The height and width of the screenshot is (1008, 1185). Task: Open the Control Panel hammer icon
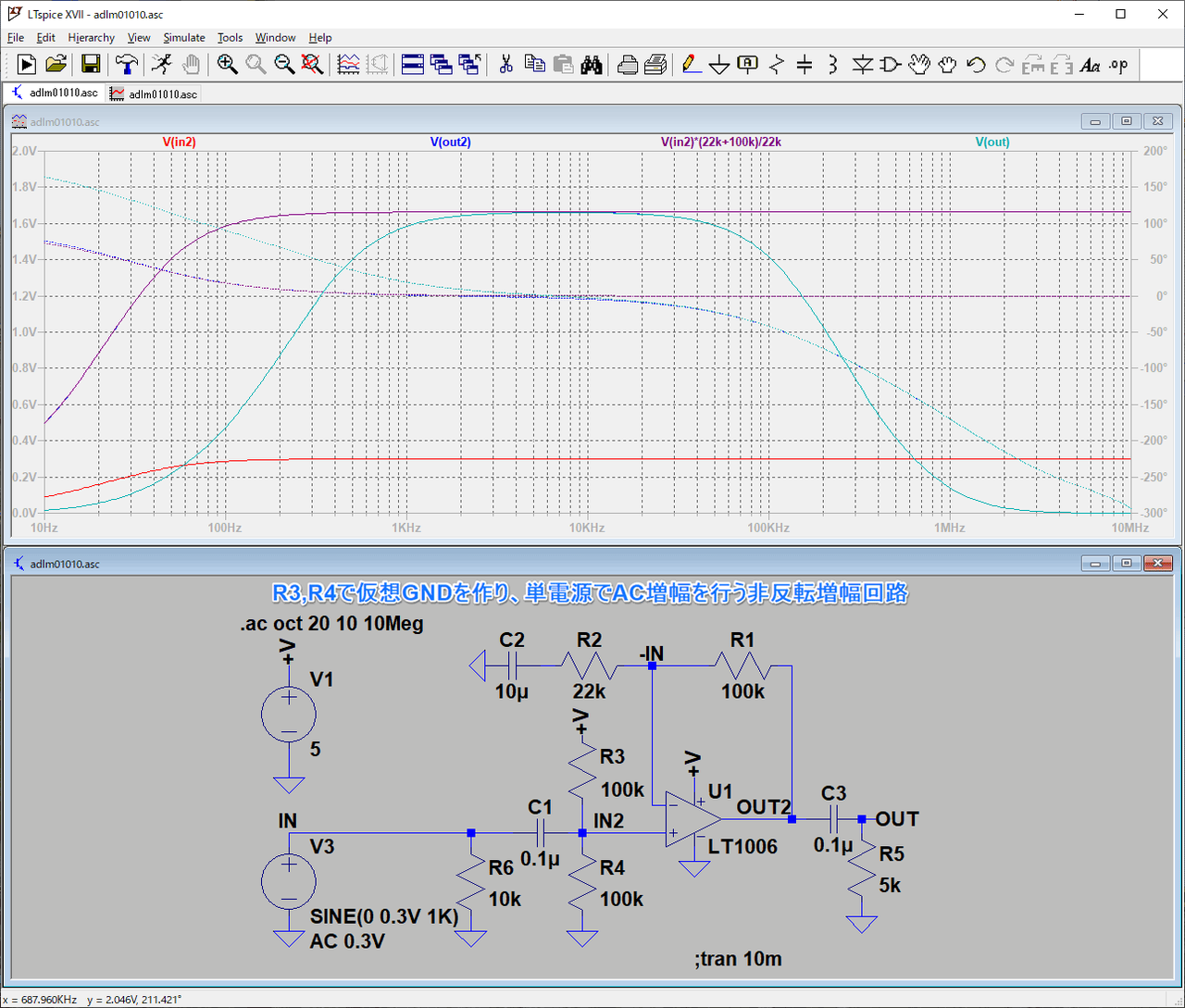point(127,64)
